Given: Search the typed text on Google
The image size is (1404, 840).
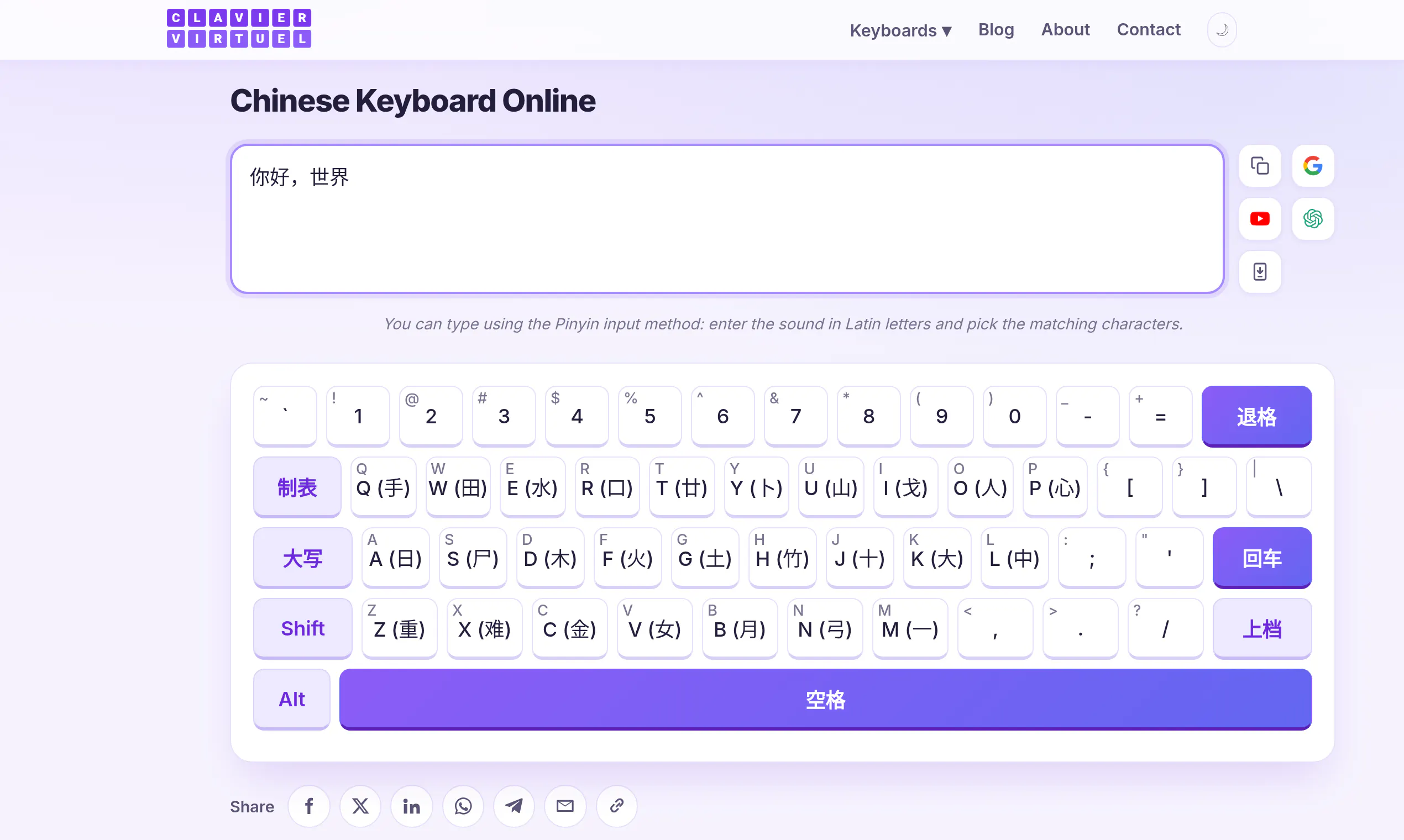Looking at the screenshot, I should (x=1313, y=166).
